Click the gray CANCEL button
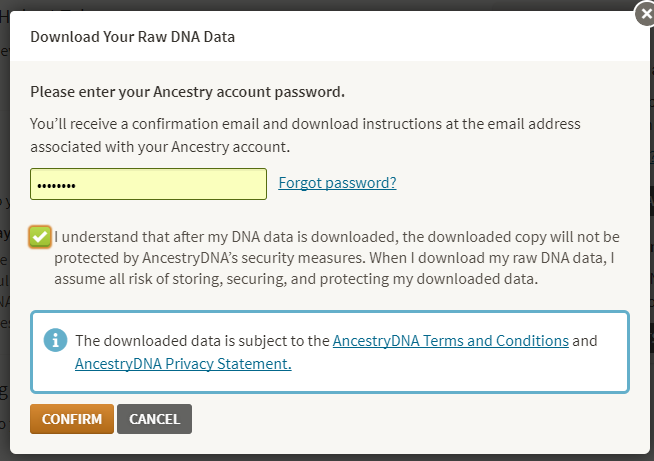Screen dimensions: 654x461 pyautogui.click(x=154, y=419)
